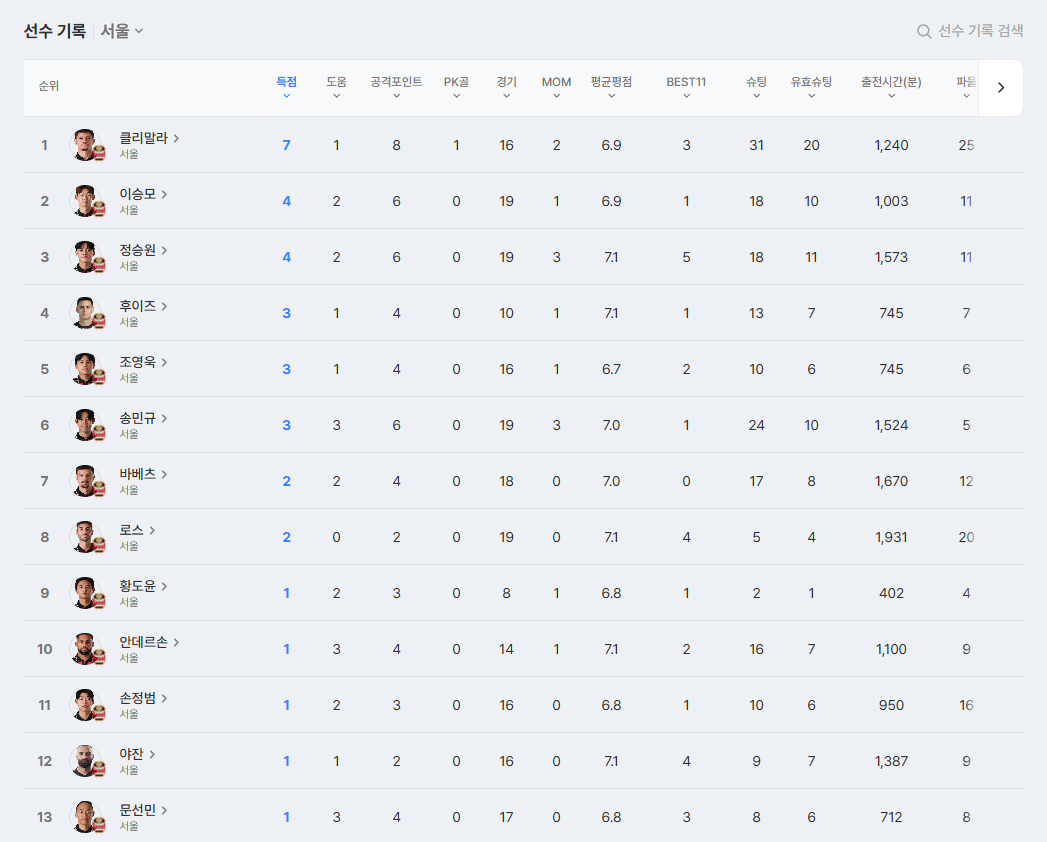
Task: Open the 손정범 player page
Action: click(x=143, y=699)
